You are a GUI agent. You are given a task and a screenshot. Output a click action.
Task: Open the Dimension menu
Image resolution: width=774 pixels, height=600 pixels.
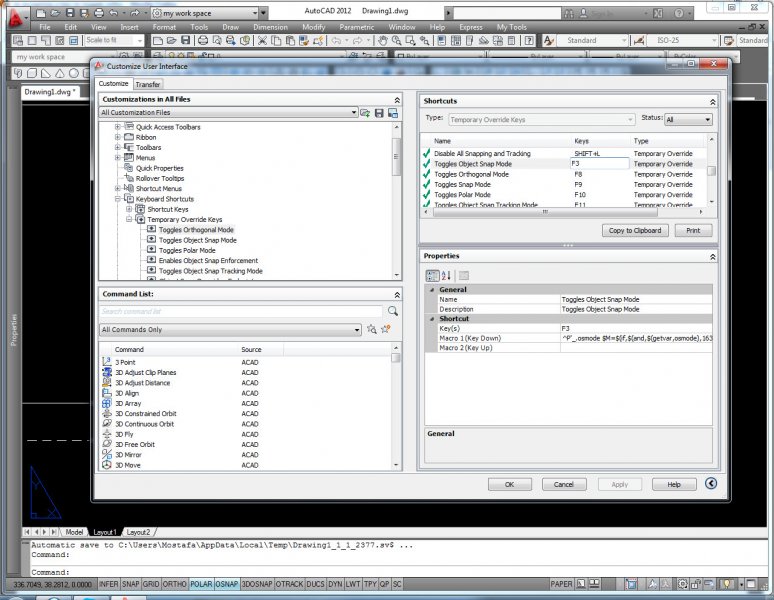click(271, 27)
